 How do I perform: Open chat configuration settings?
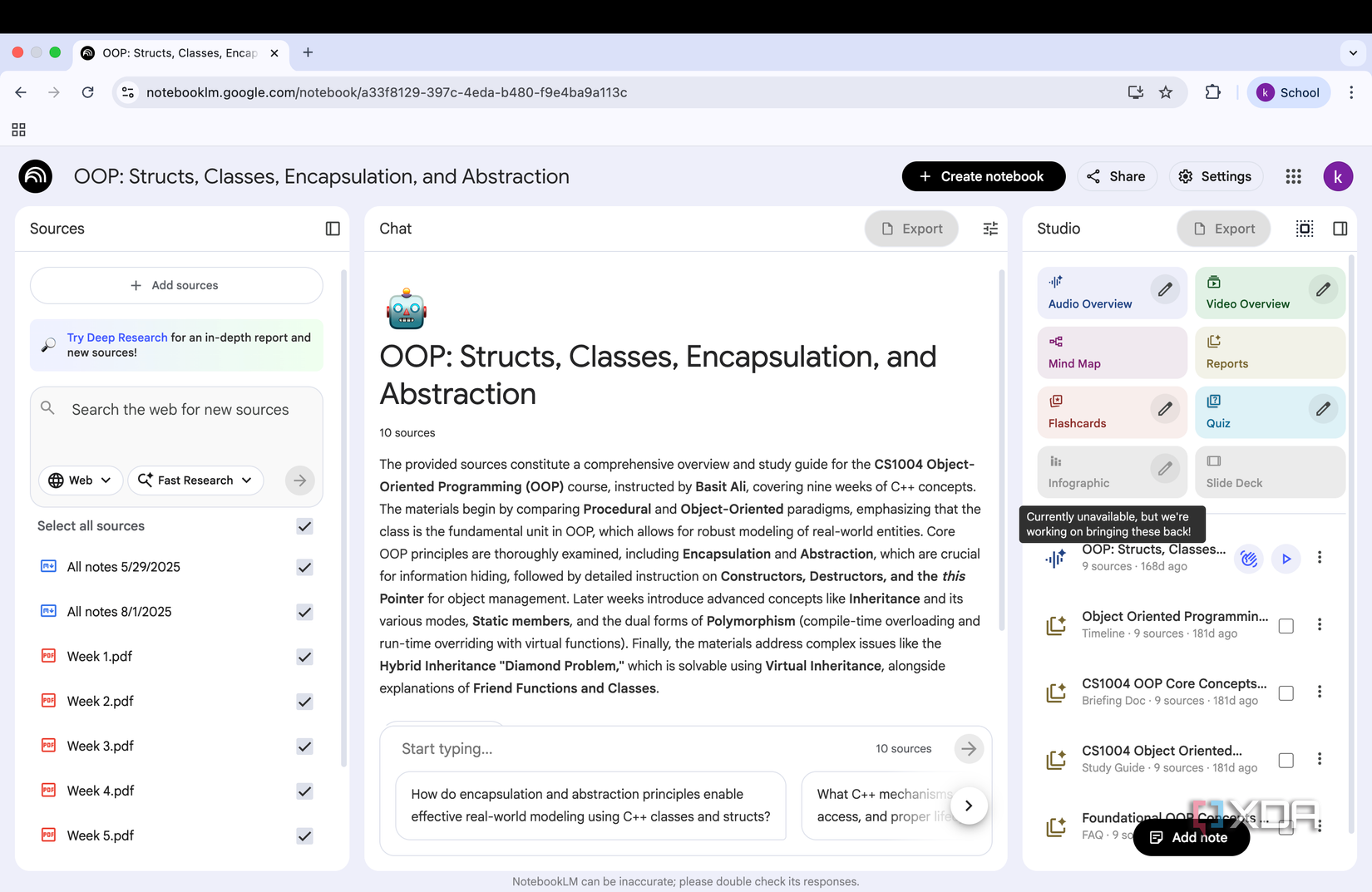(990, 228)
